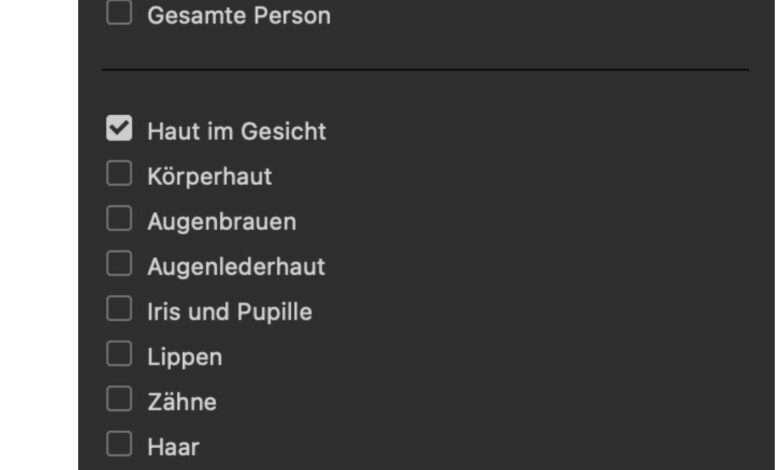The image size is (780, 470).
Task: Enable the Augenbrauen checkbox
Action: click(119, 219)
